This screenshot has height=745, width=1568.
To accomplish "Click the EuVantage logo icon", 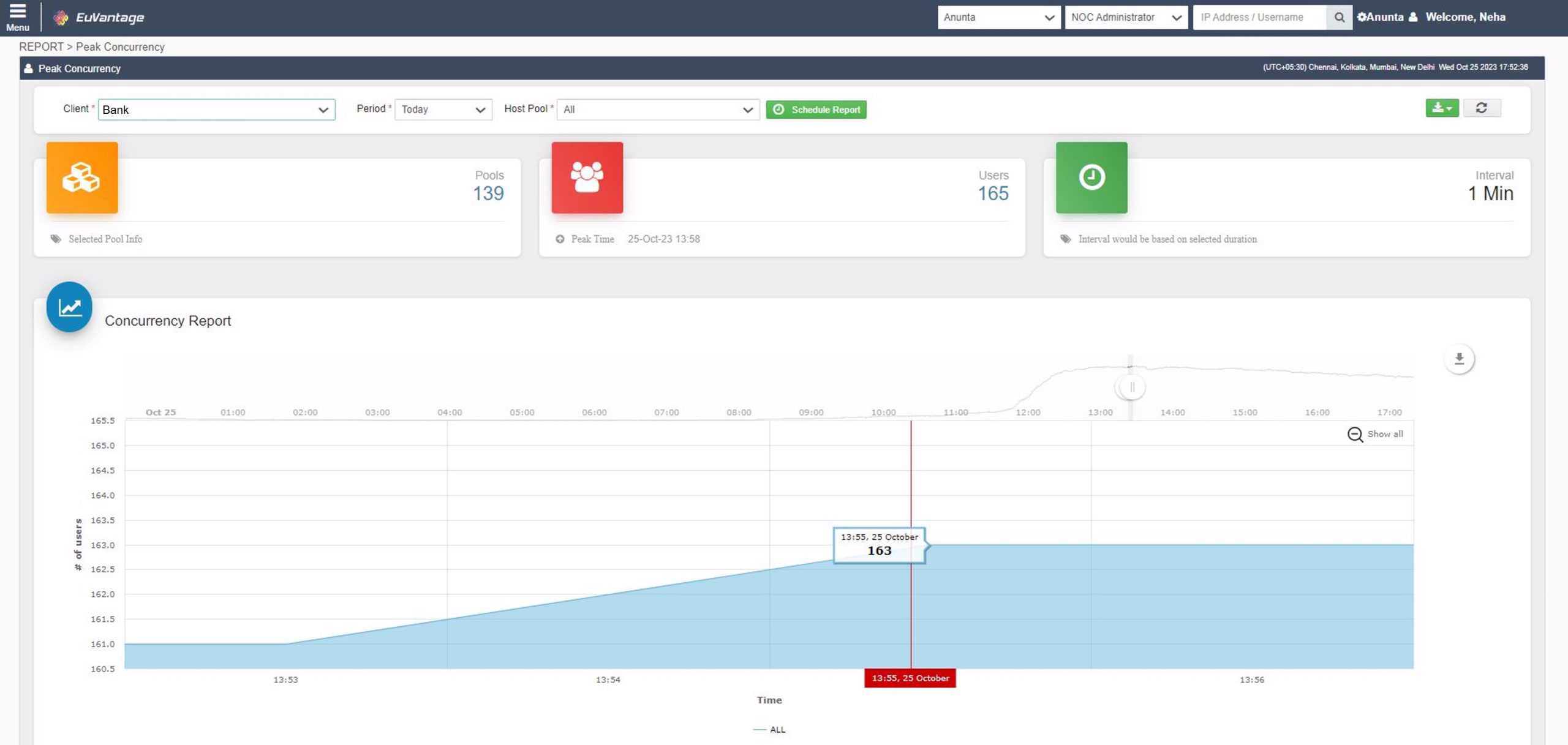I will (60, 18).
